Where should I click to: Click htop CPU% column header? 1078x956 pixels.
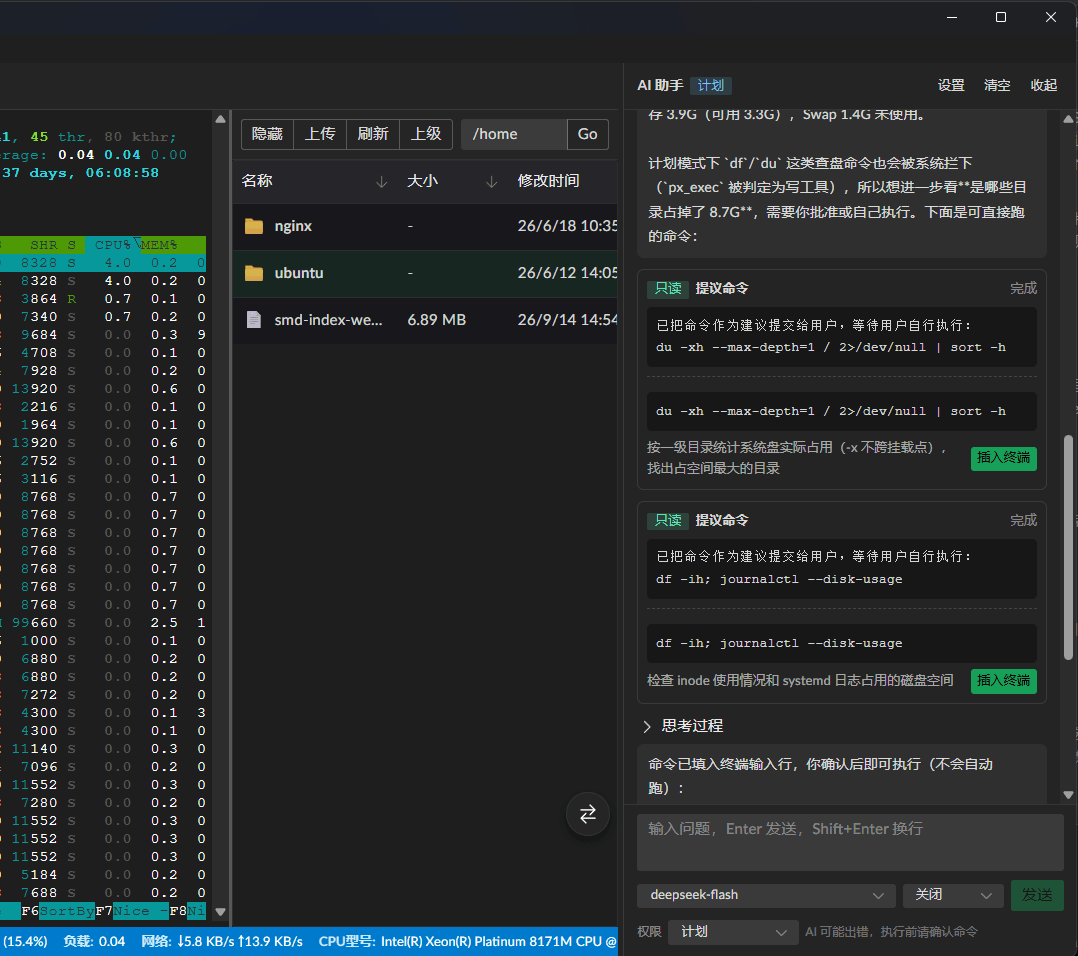[x=113, y=245]
